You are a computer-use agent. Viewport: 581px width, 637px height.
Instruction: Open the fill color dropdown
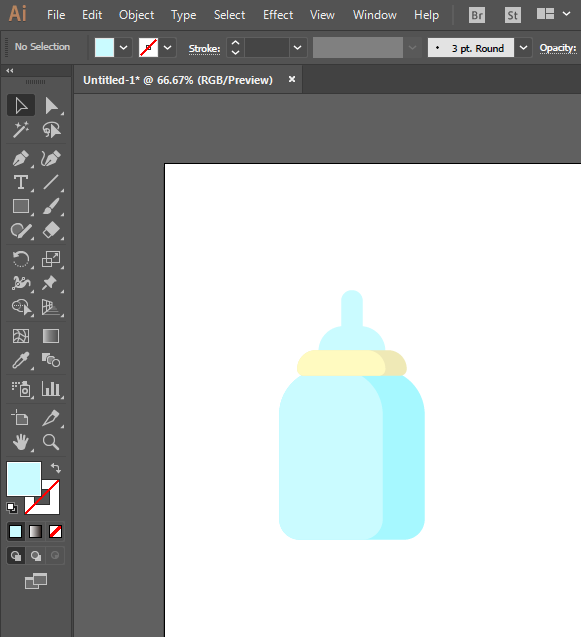[x=124, y=48]
